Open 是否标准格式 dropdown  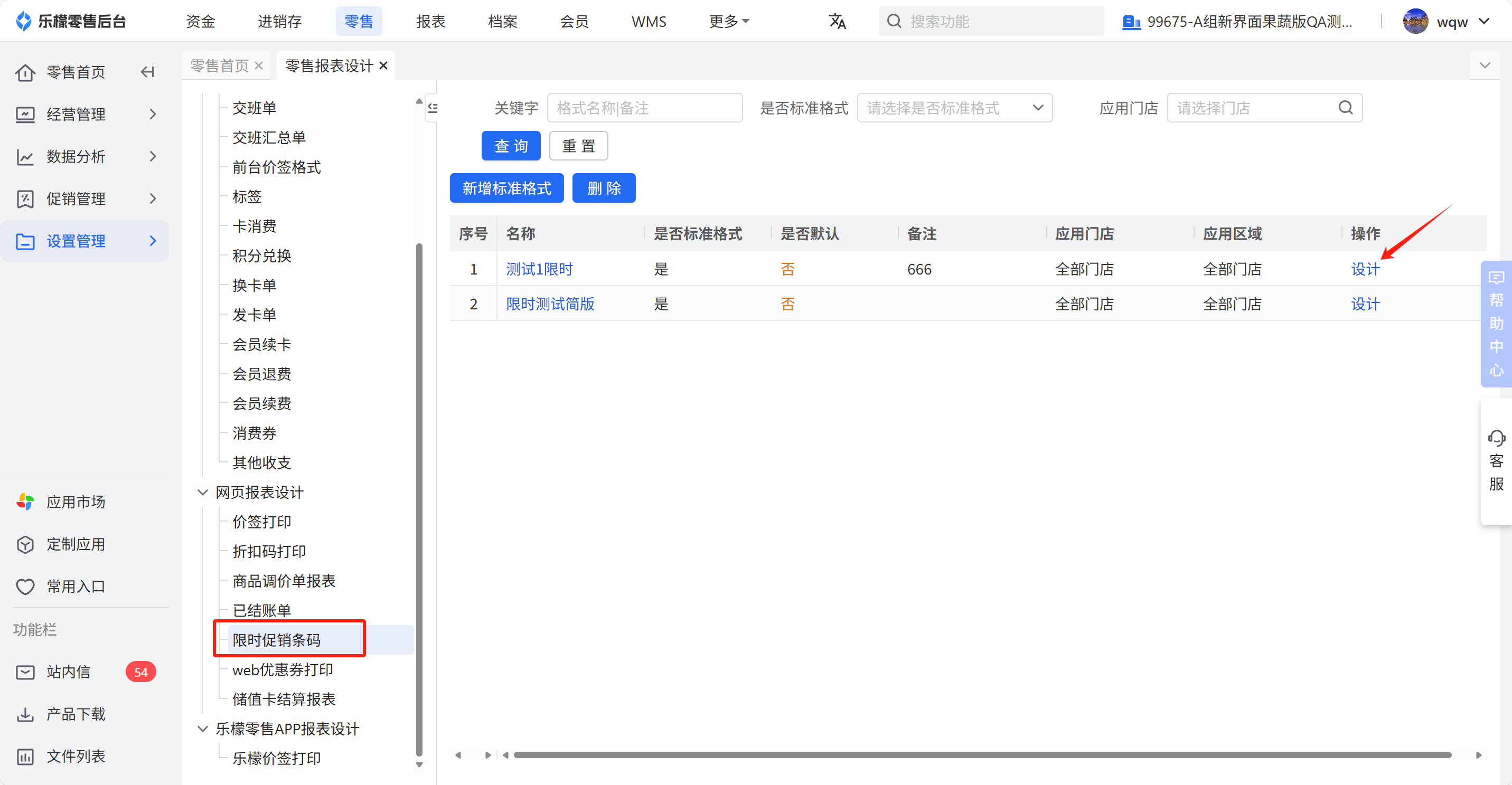point(954,108)
